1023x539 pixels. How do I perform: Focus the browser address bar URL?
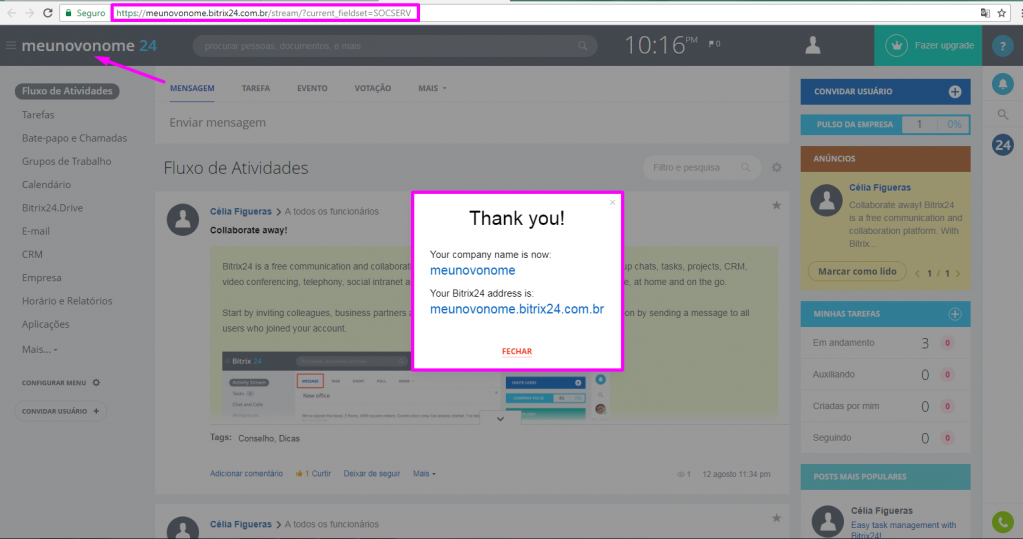(x=264, y=12)
